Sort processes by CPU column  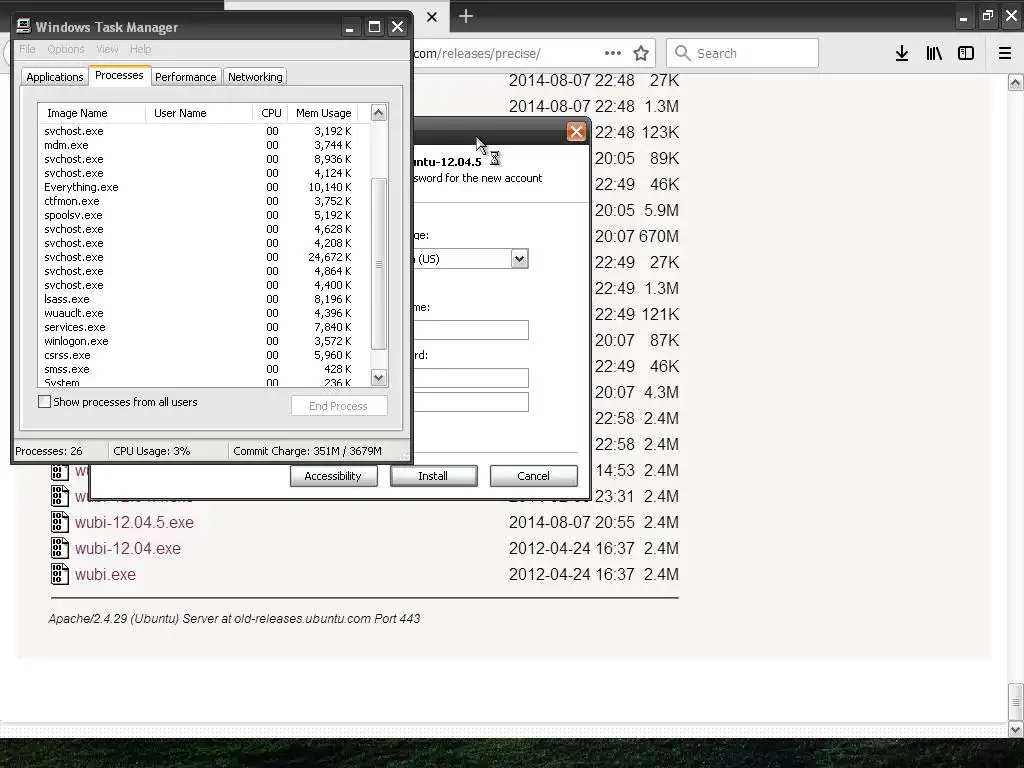coord(270,113)
